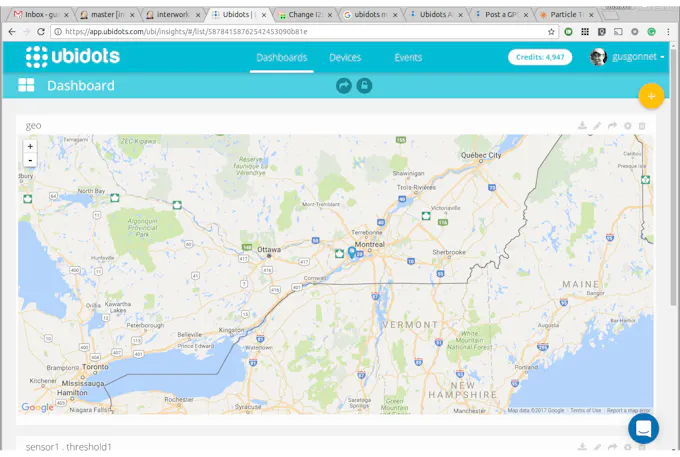
Task: Click the gray circle extension icon
Action: [x=635, y=32]
